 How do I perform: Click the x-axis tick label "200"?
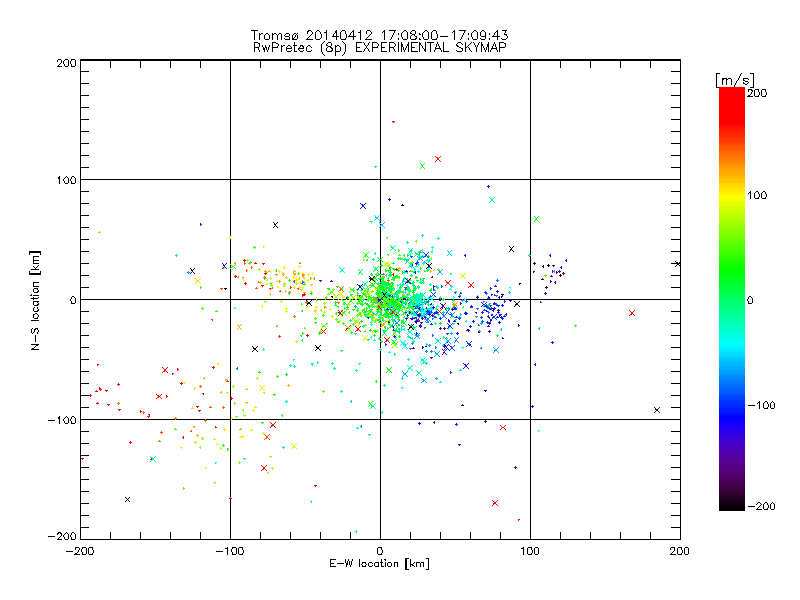tap(680, 551)
